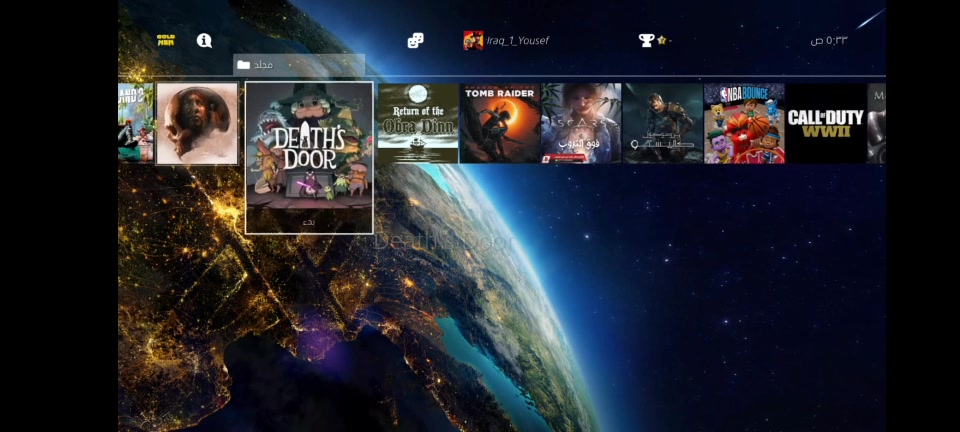Select the Call of Duty WWII tile
Image resolution: width=960 pixels, height=432 pixels.
[x=826, y=124]
